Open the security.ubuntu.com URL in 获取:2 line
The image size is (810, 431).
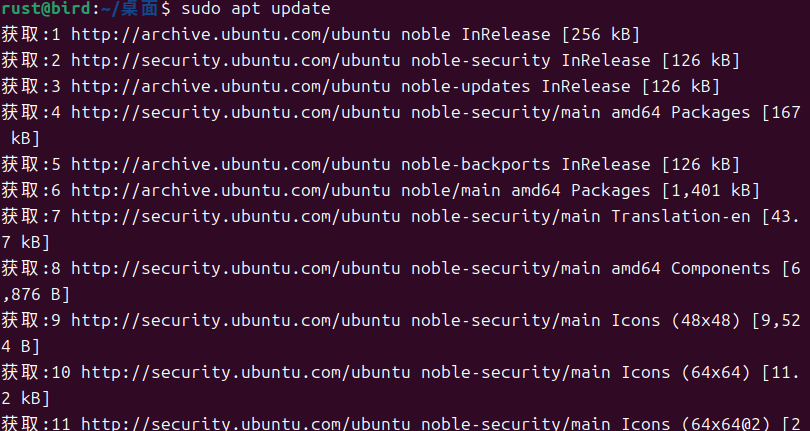click(x=236, y=60)
